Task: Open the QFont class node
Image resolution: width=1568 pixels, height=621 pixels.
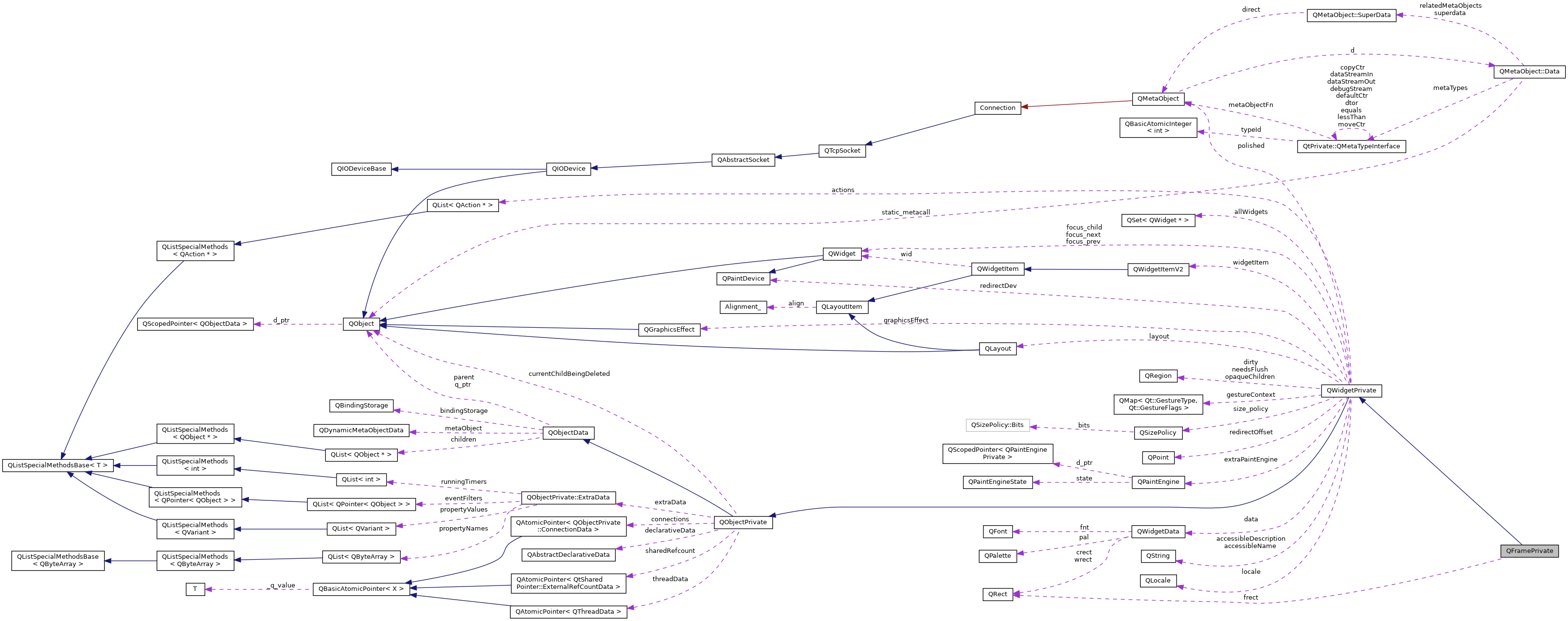Action: (x=997, y=532)
